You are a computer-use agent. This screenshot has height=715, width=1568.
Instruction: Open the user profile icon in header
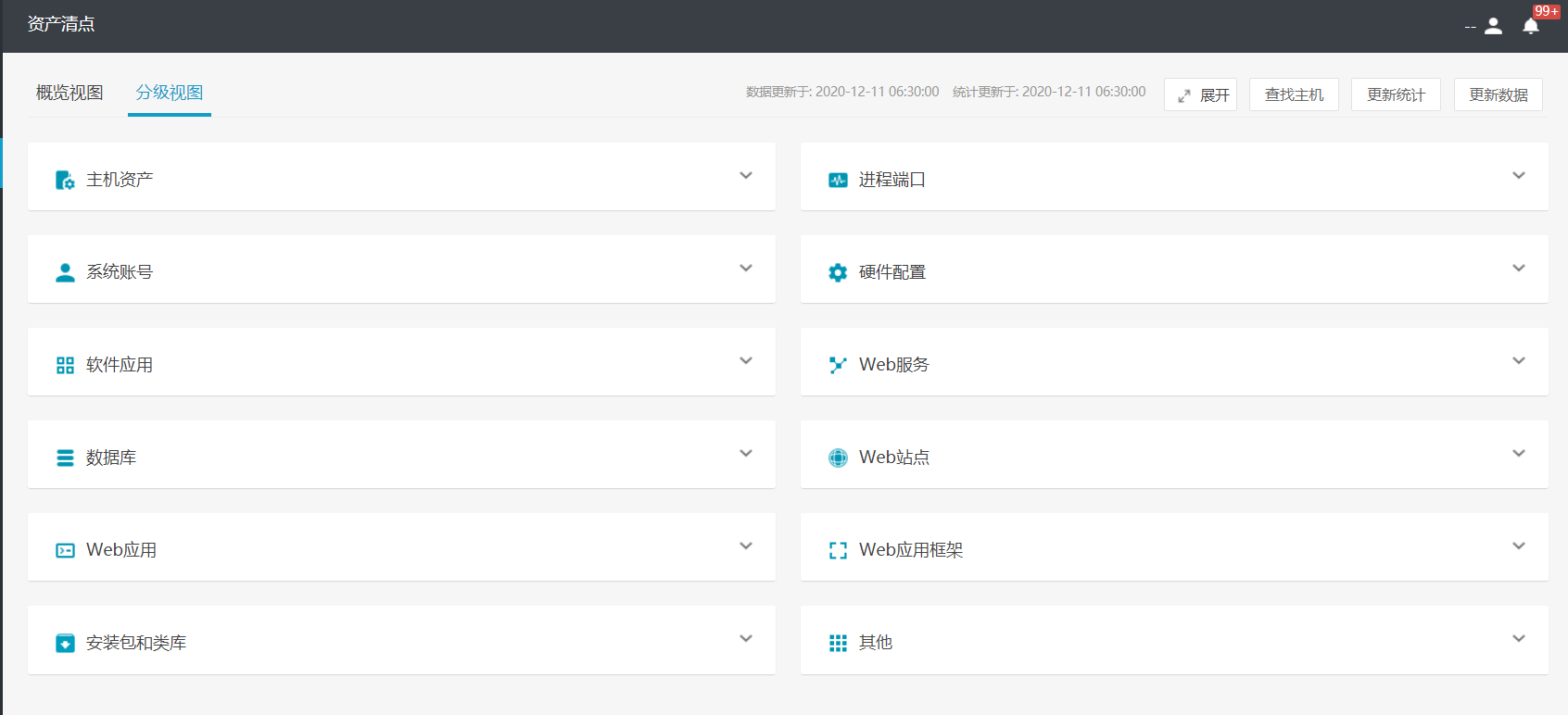(x=1493, y=26)
